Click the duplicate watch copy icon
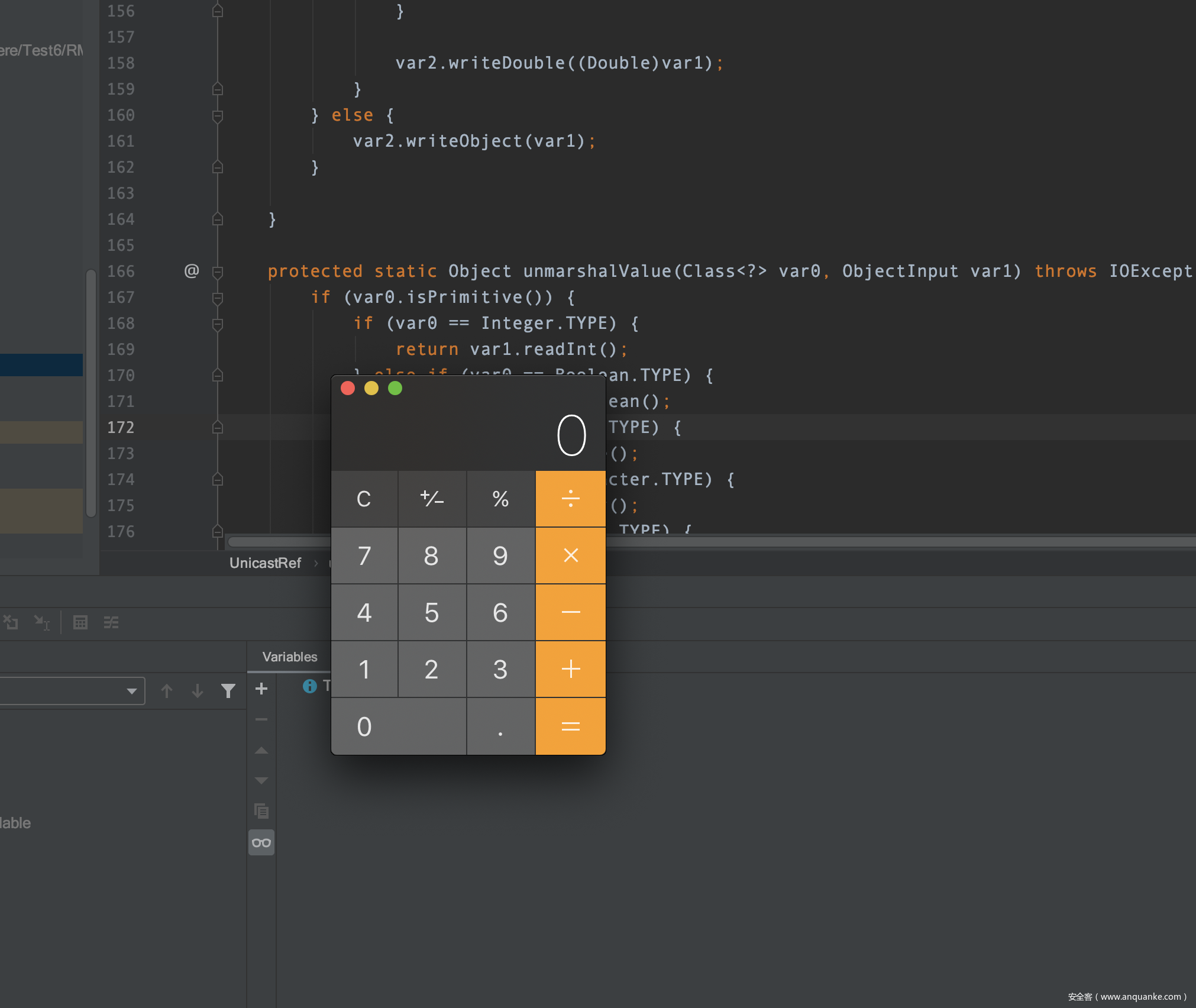This screenshot has height=1008, width=1196. (261, 811)
